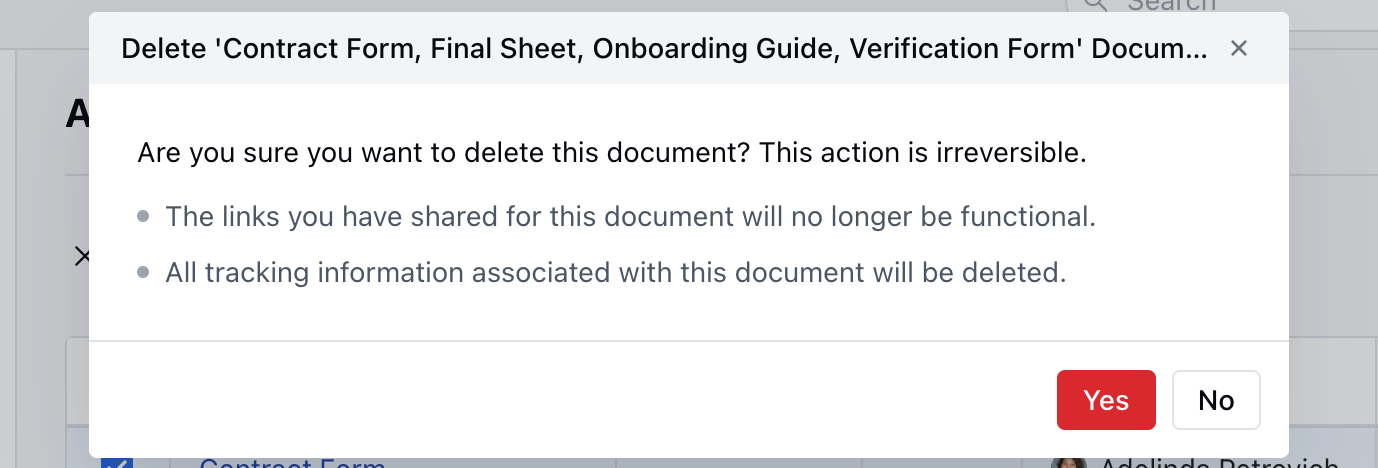Click the bullet dot before the shared links warning
This screenshot has height=468, width=1378.
point(143,216)
